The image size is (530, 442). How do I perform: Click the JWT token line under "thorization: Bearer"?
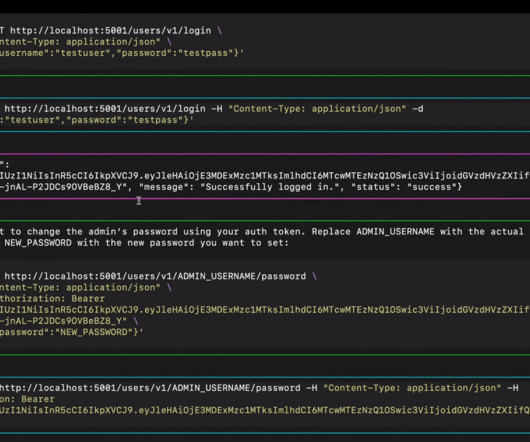pyautogui.click(x=265, y=310)
